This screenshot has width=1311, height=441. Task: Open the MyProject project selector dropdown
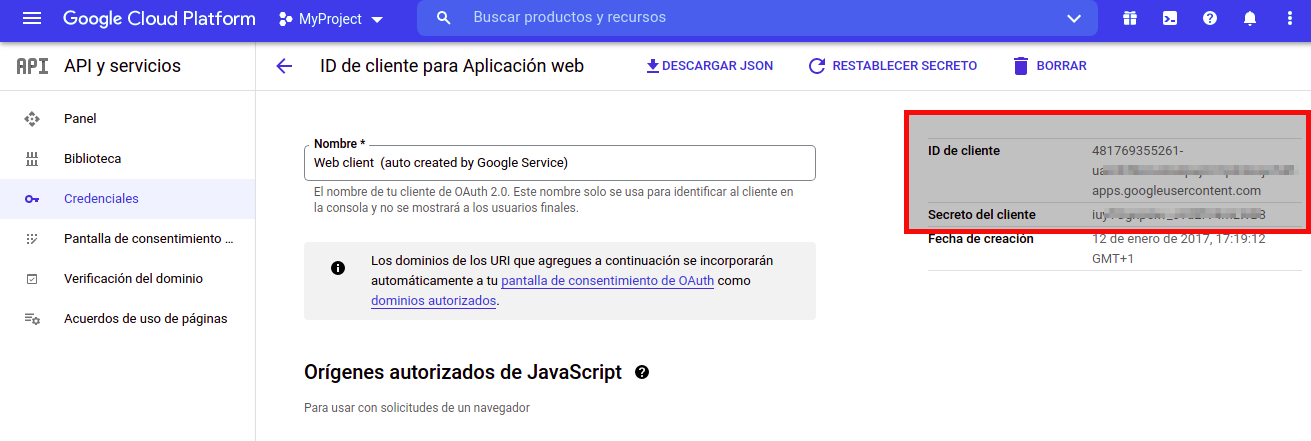[331, 19]
